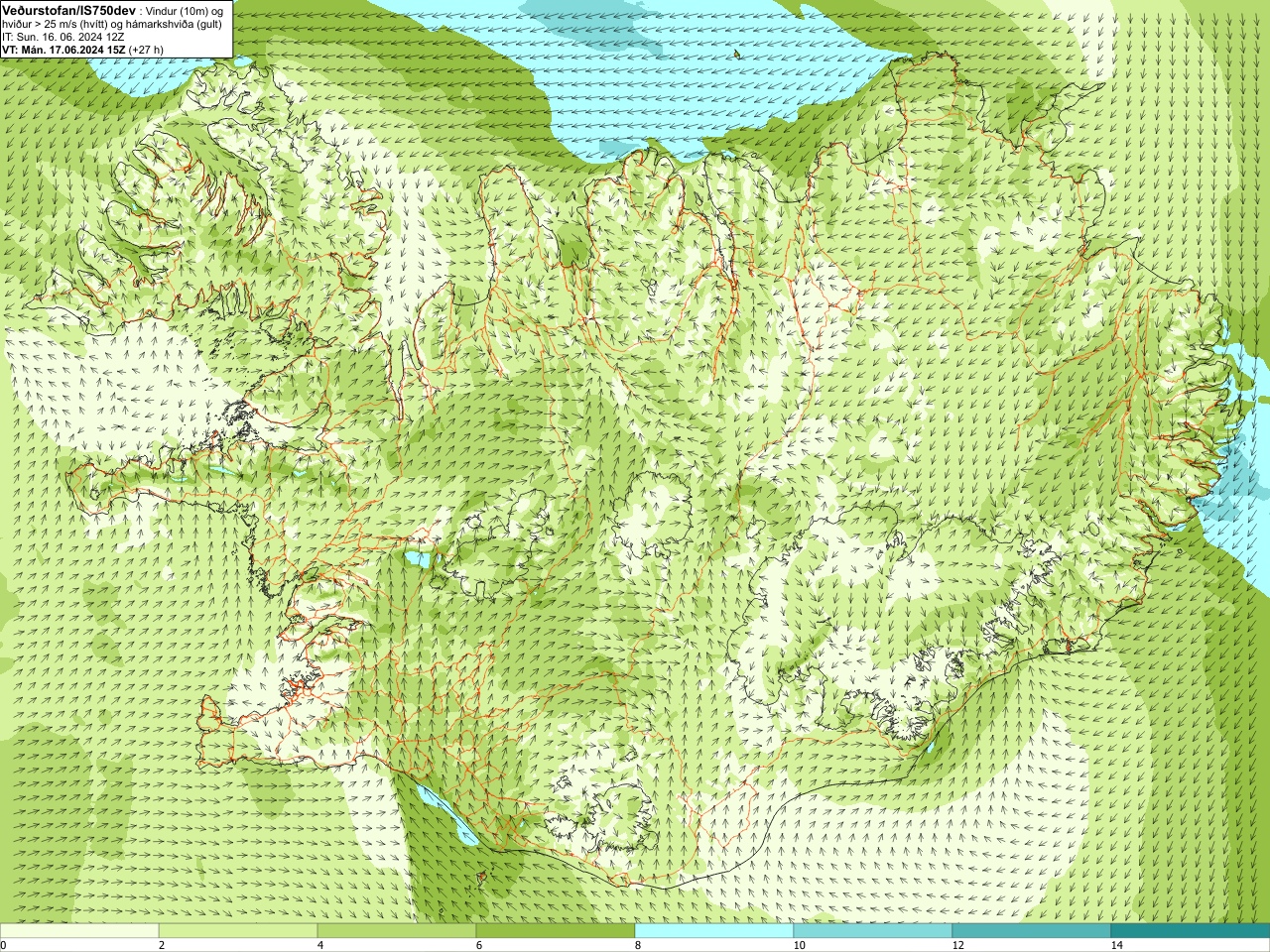1270x952 pixels.
Task: Click the '(+27 h)' forecast offset text
Action: pyautogui.click(x=147, y=50)
